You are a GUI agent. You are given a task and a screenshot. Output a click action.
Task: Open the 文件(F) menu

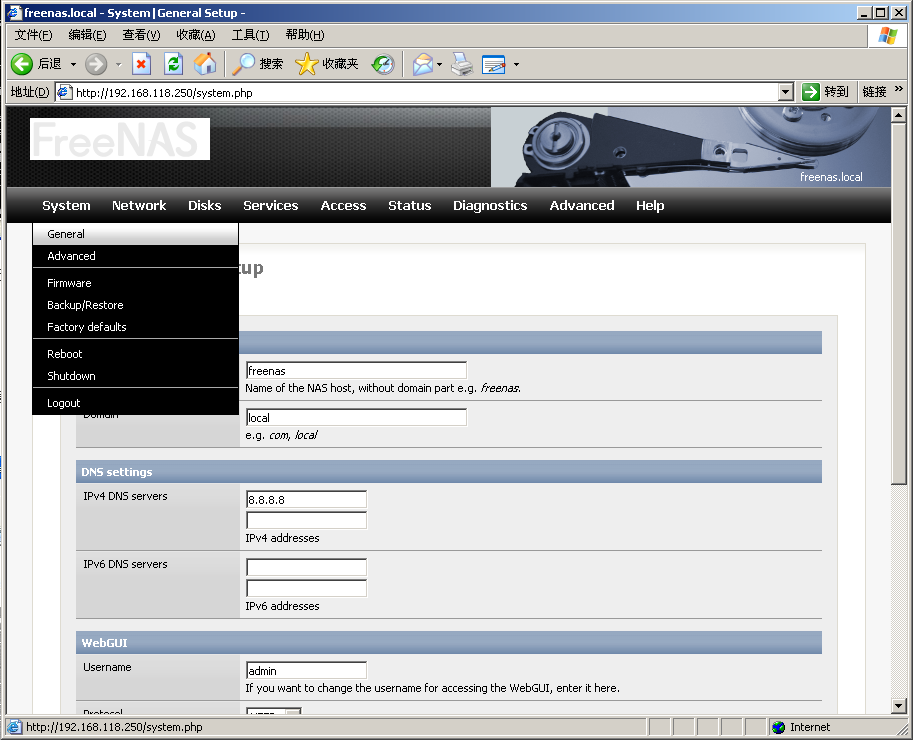coord(33,35)
